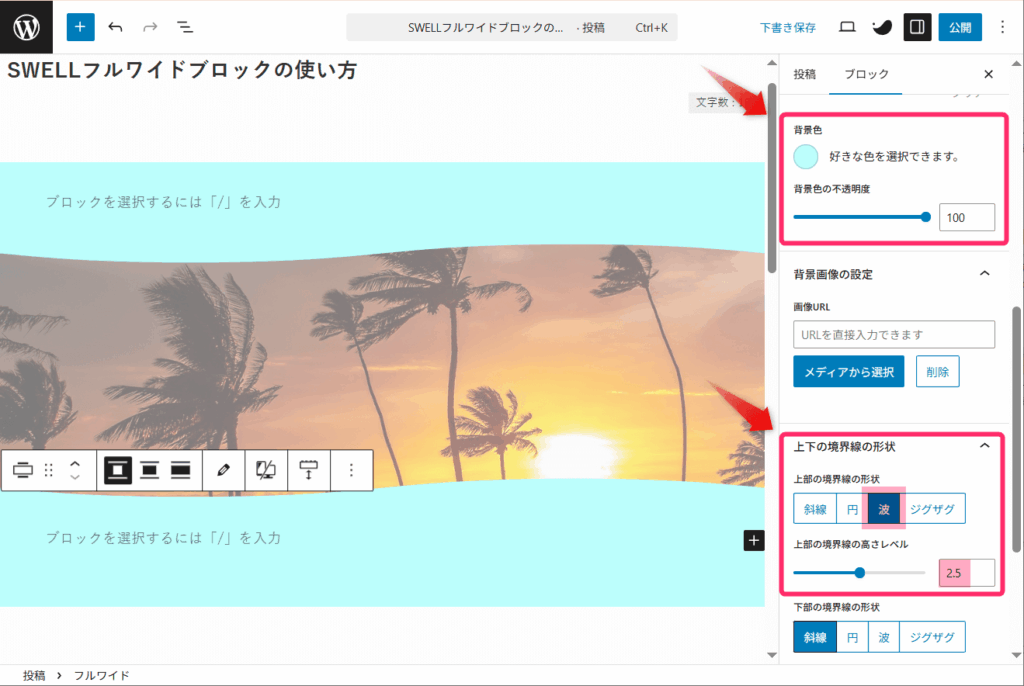Select the third full width alignment icon

tap(180, 470)
